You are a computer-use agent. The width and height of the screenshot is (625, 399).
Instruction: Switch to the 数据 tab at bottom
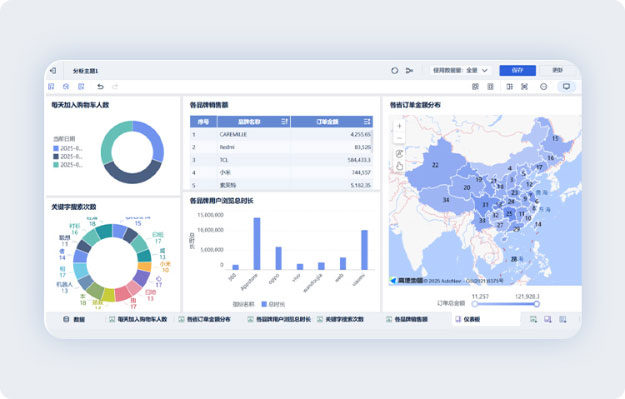(74, 319)
